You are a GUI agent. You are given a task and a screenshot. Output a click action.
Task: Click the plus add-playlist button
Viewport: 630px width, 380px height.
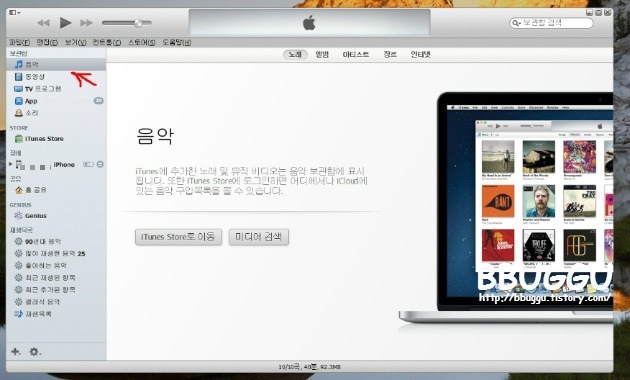(16, 352)
